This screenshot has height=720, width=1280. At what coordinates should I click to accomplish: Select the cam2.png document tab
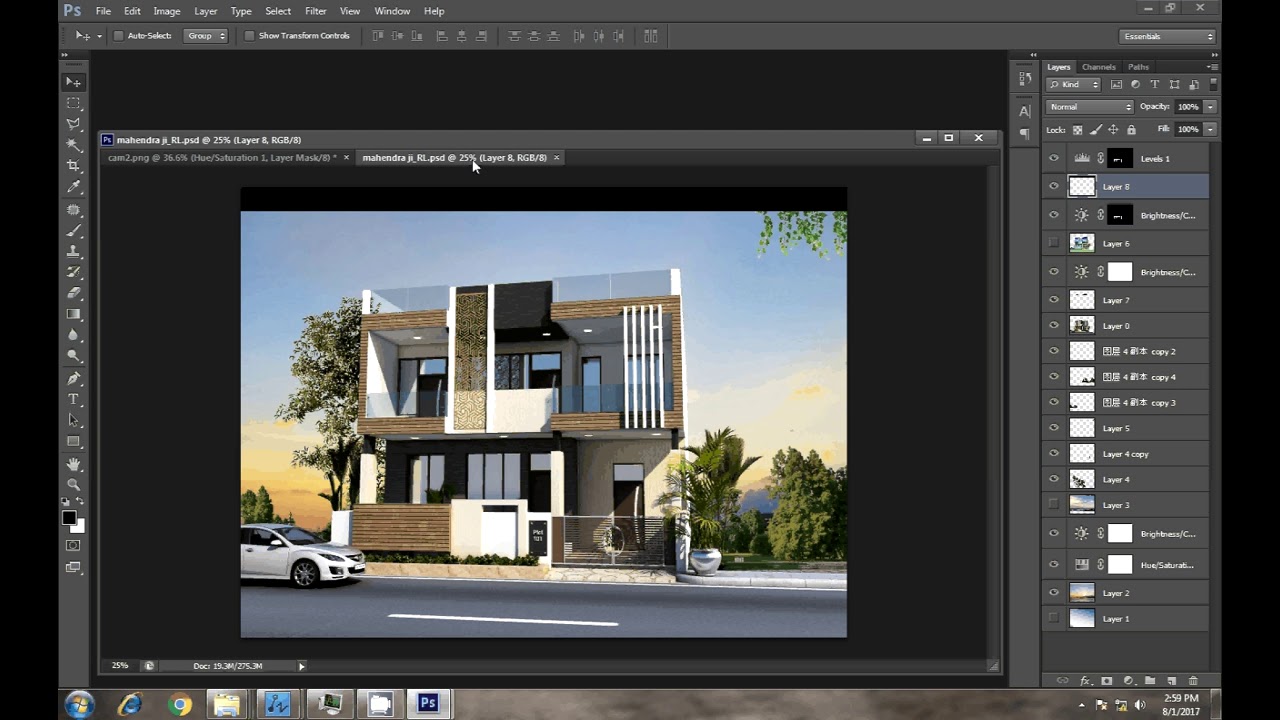point(222,157)
